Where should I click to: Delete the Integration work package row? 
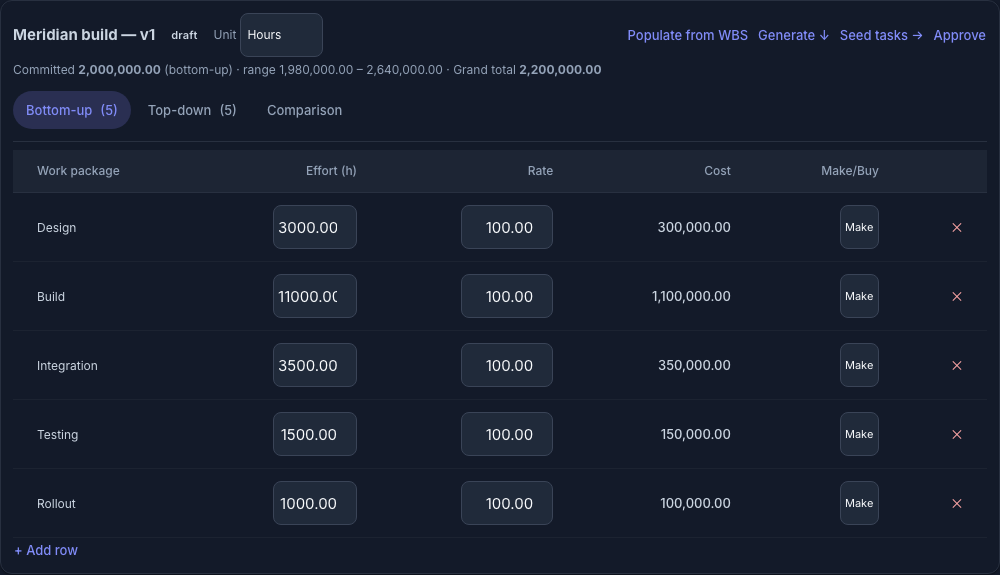coord(957,365)
